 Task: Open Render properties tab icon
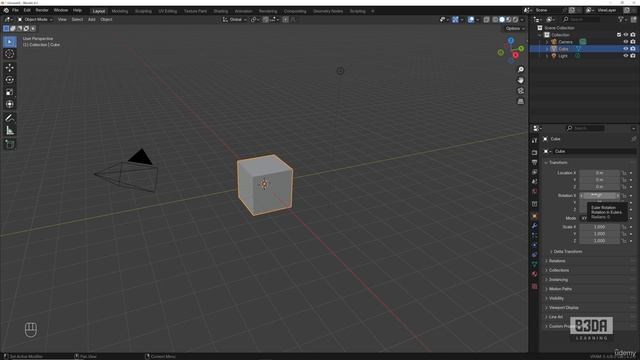click(x=535, y=153)
